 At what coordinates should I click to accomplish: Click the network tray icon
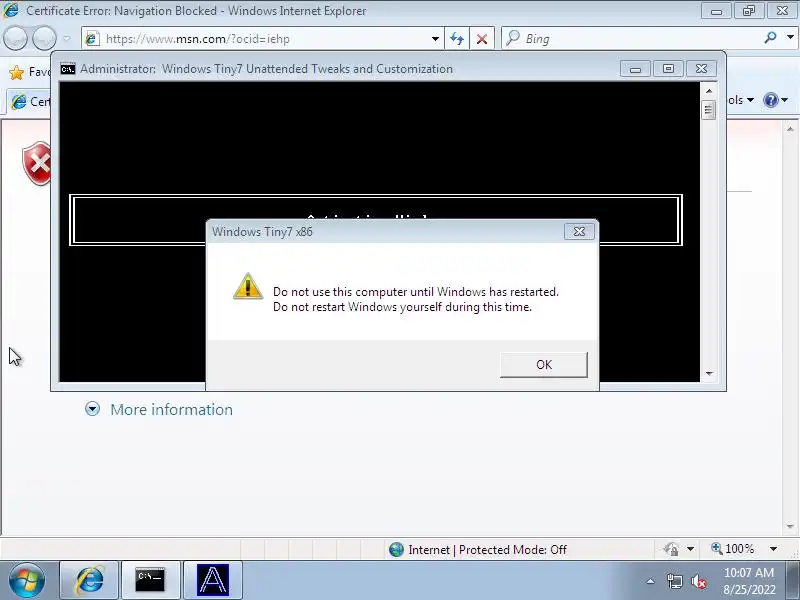click(x=674, y=581)
